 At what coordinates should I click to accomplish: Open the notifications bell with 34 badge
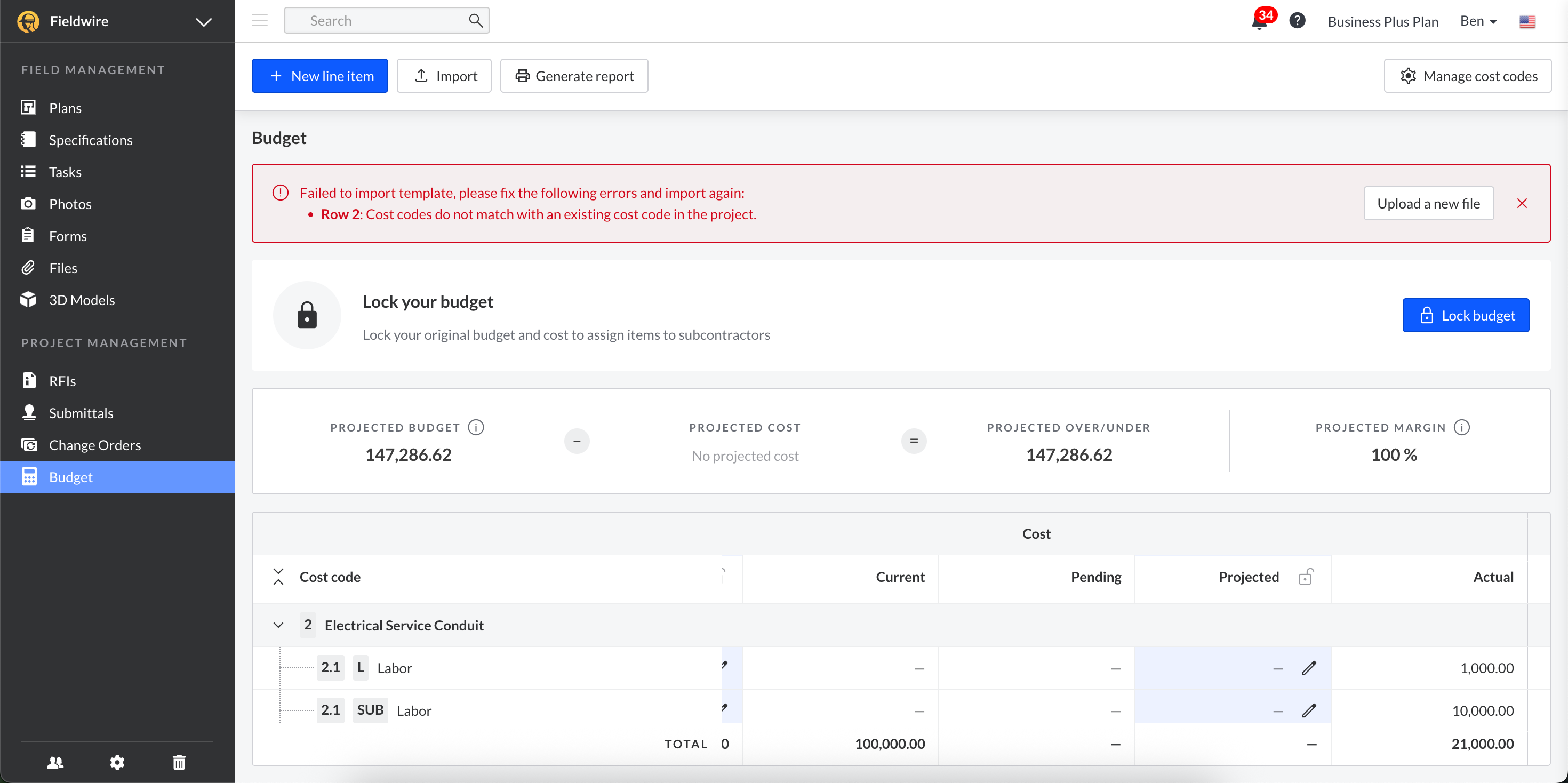point(1259,22)
